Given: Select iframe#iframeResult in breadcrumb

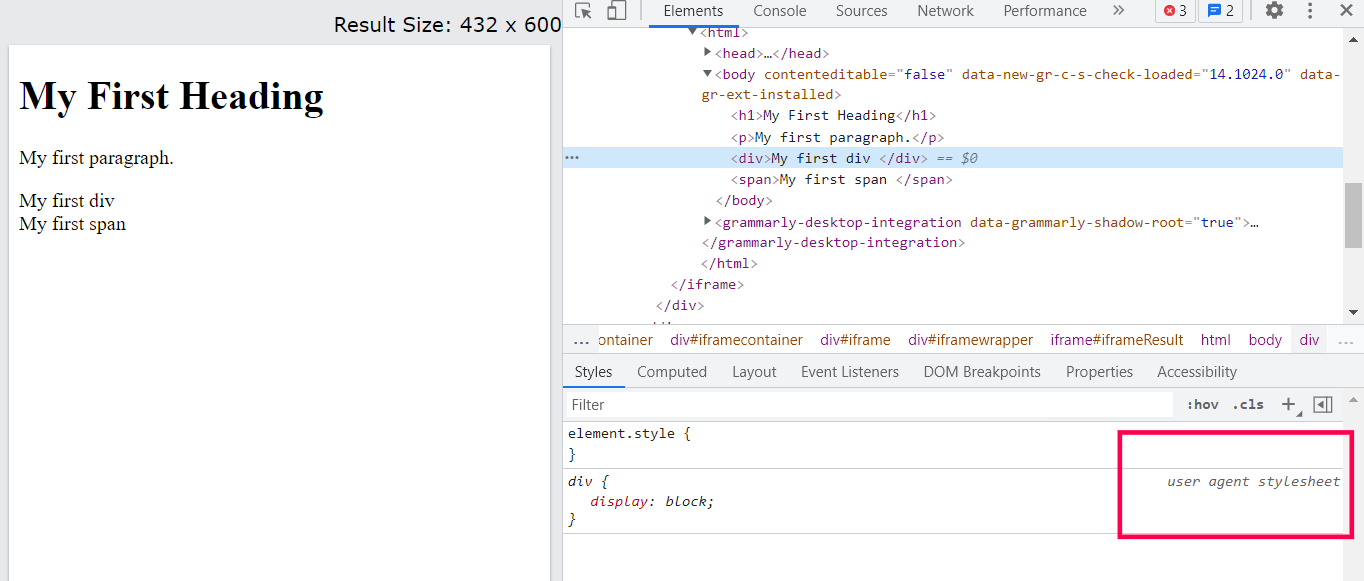Looking at the screenshot, I should [1117, 340].
